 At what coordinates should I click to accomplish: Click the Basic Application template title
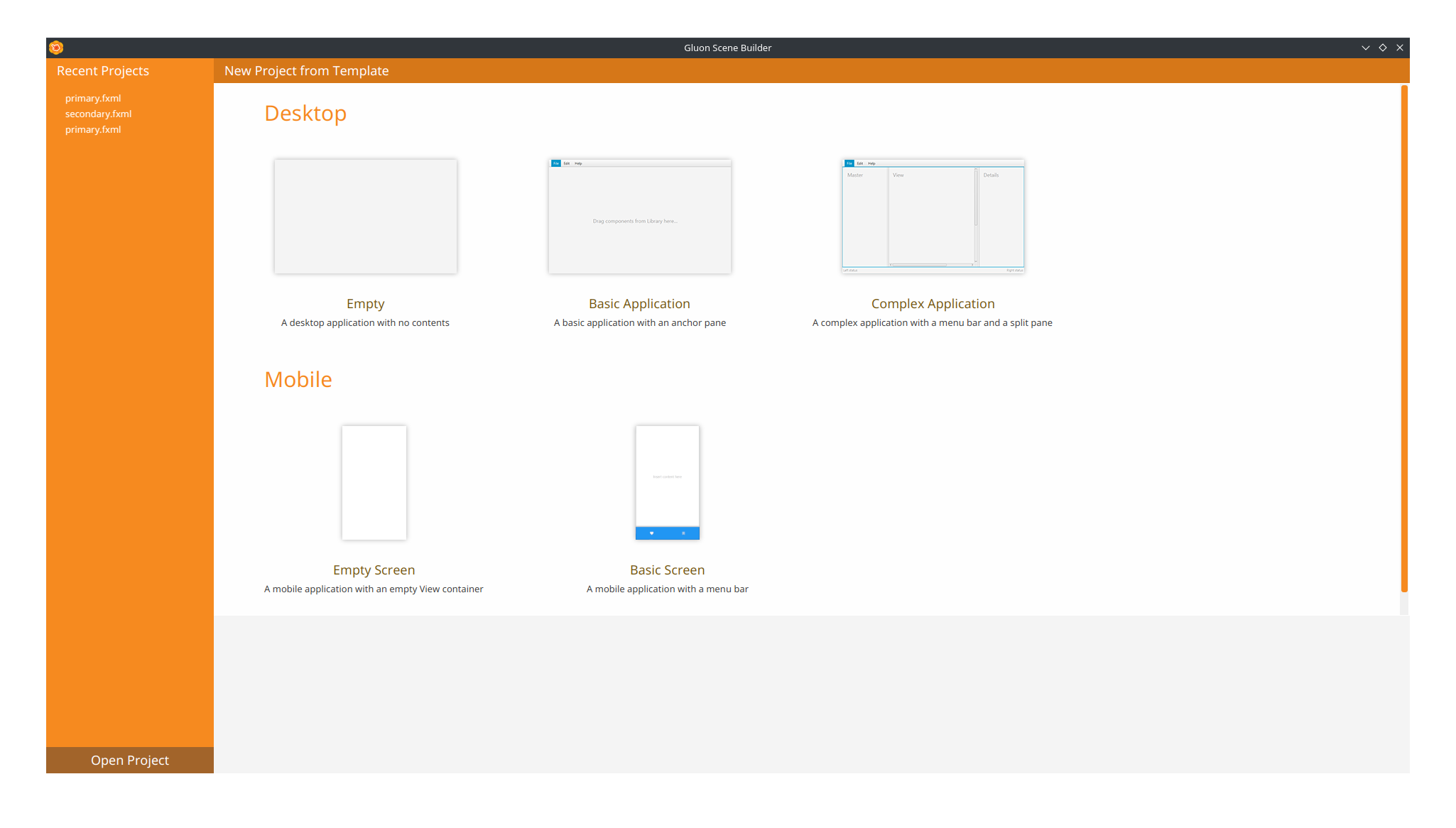(639, 303)
